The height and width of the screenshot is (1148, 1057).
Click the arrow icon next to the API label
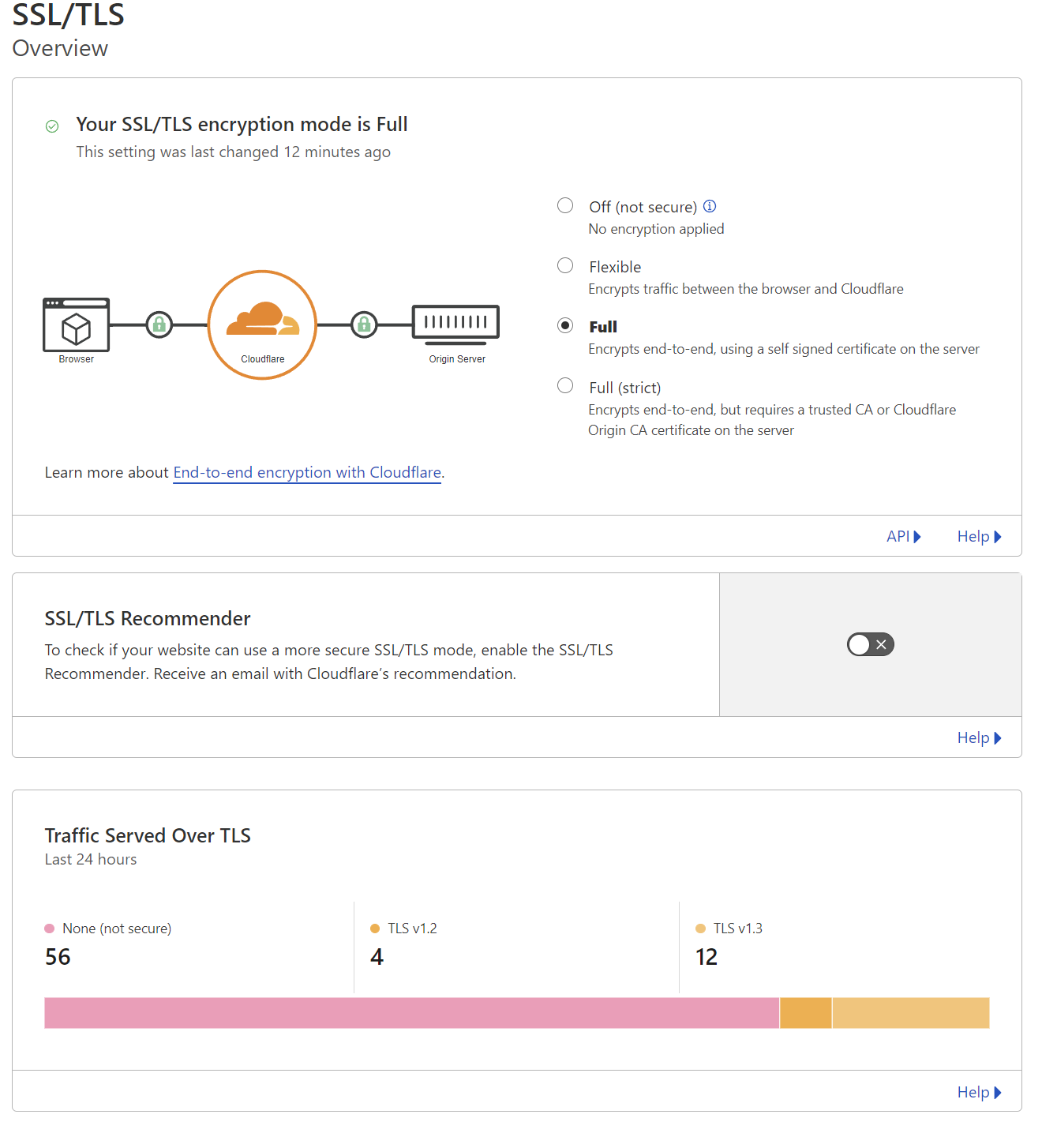tap(918, 536)
